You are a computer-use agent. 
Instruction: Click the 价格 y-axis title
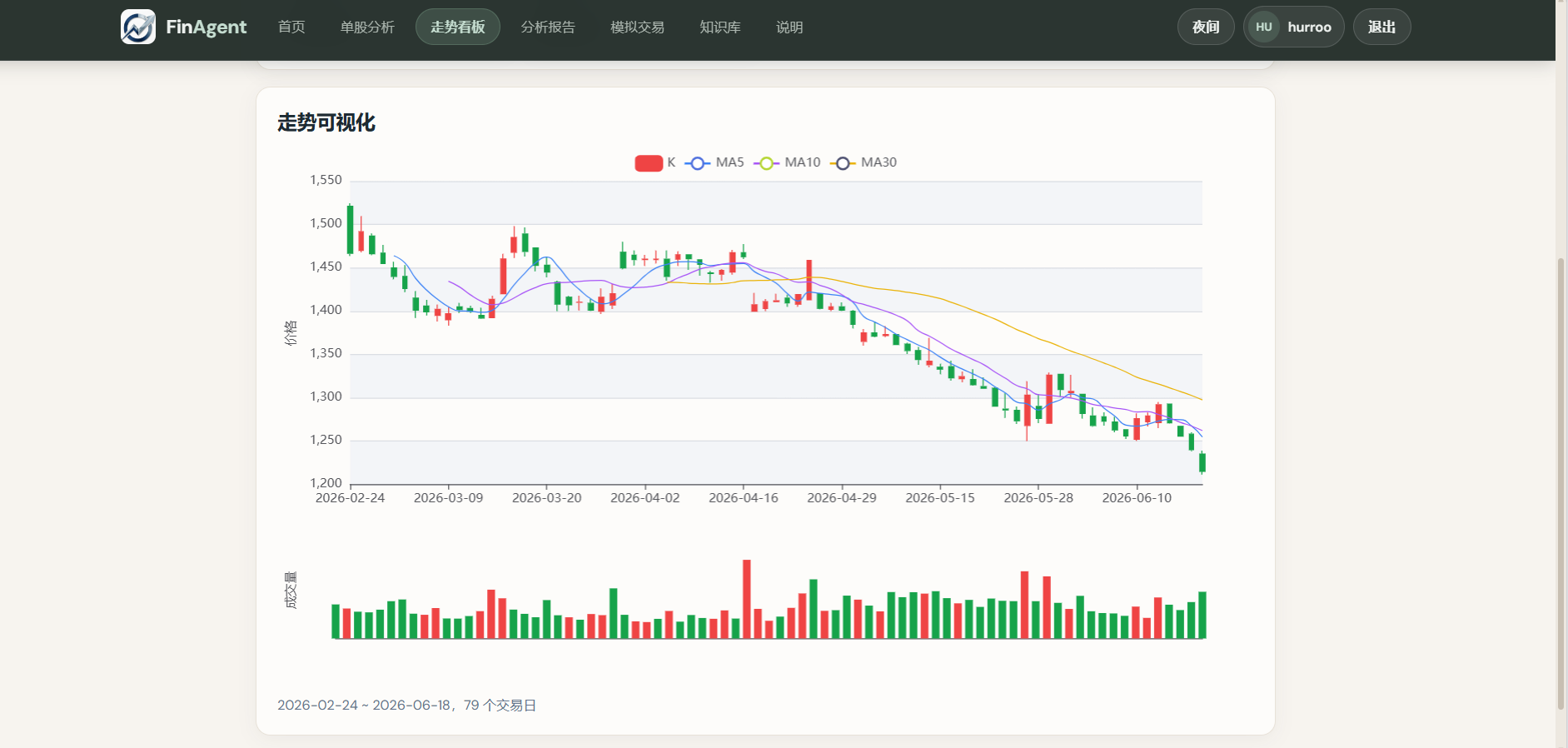291,332
